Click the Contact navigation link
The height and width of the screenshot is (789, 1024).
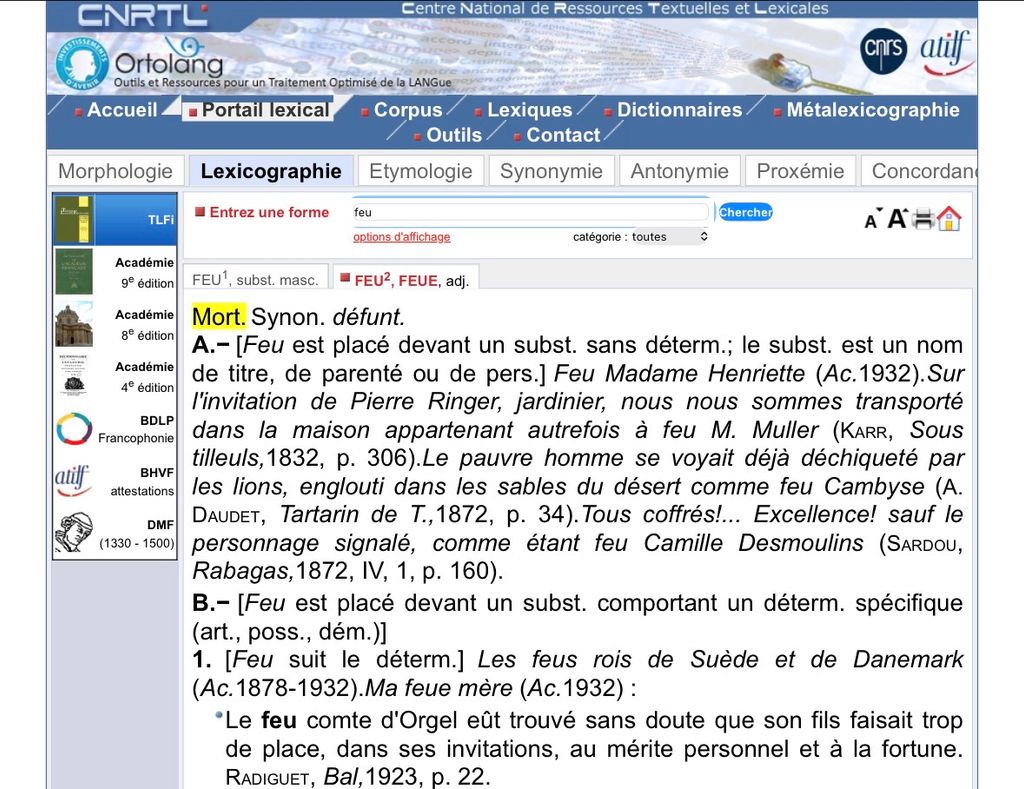click(562, 135)
